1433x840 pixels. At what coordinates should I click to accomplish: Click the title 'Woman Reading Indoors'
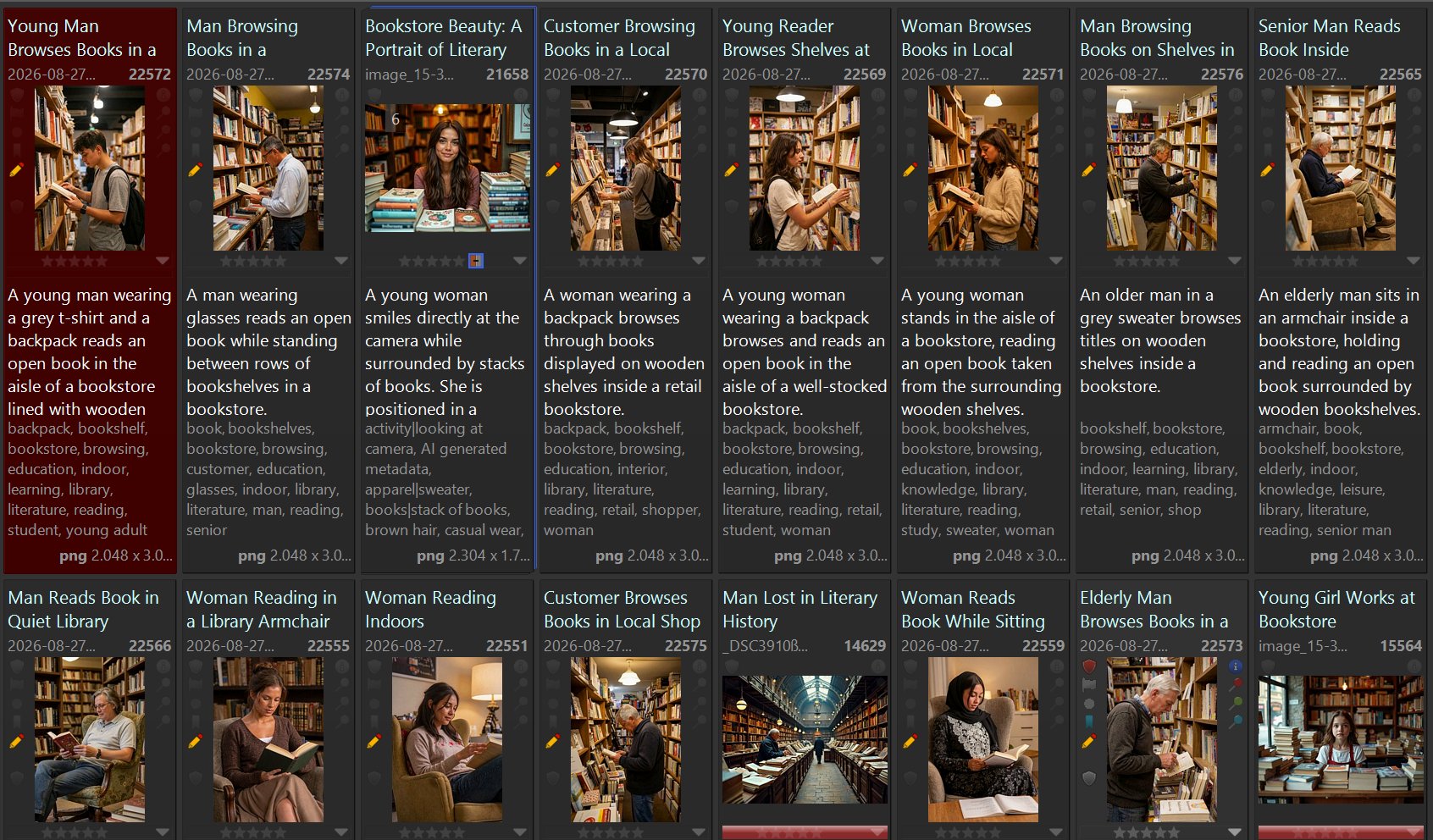point(430,609)
